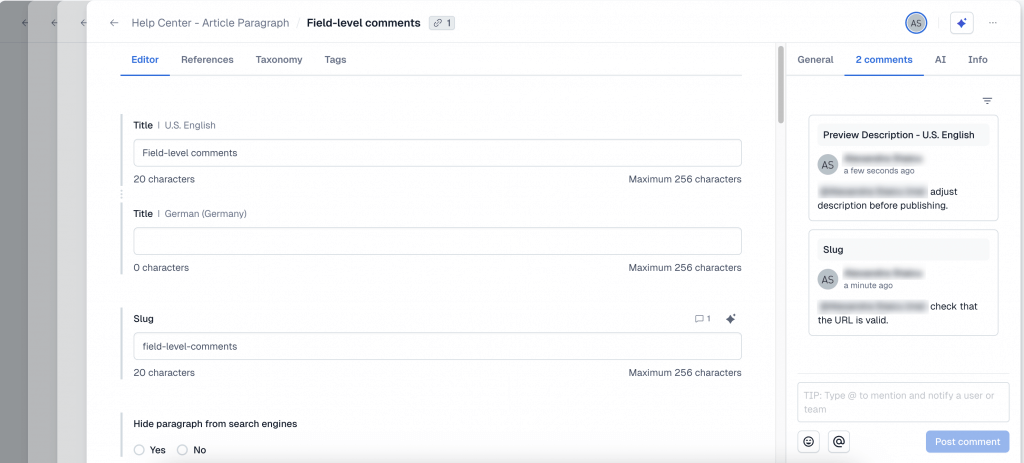
Task: Click the Post comment button
Action: pyautogui.click(x=967, y=441)
